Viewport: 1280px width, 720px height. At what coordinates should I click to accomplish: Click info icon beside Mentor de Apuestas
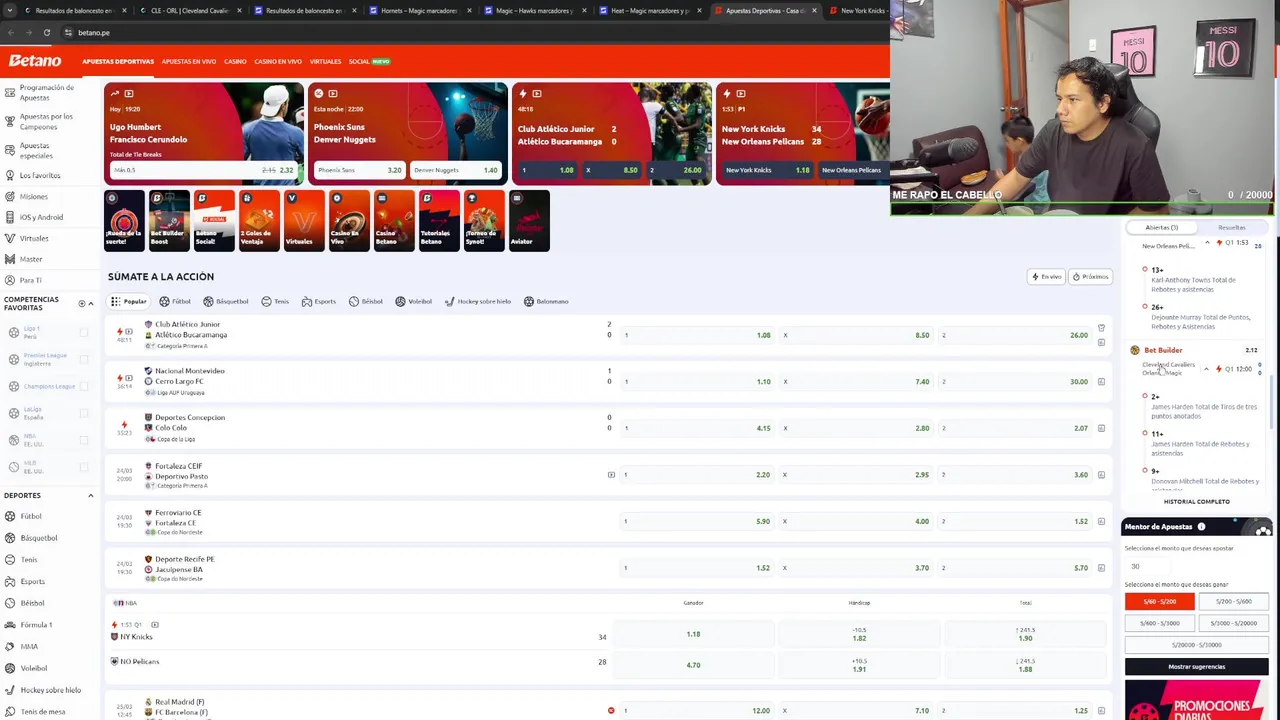(1201, 526)
